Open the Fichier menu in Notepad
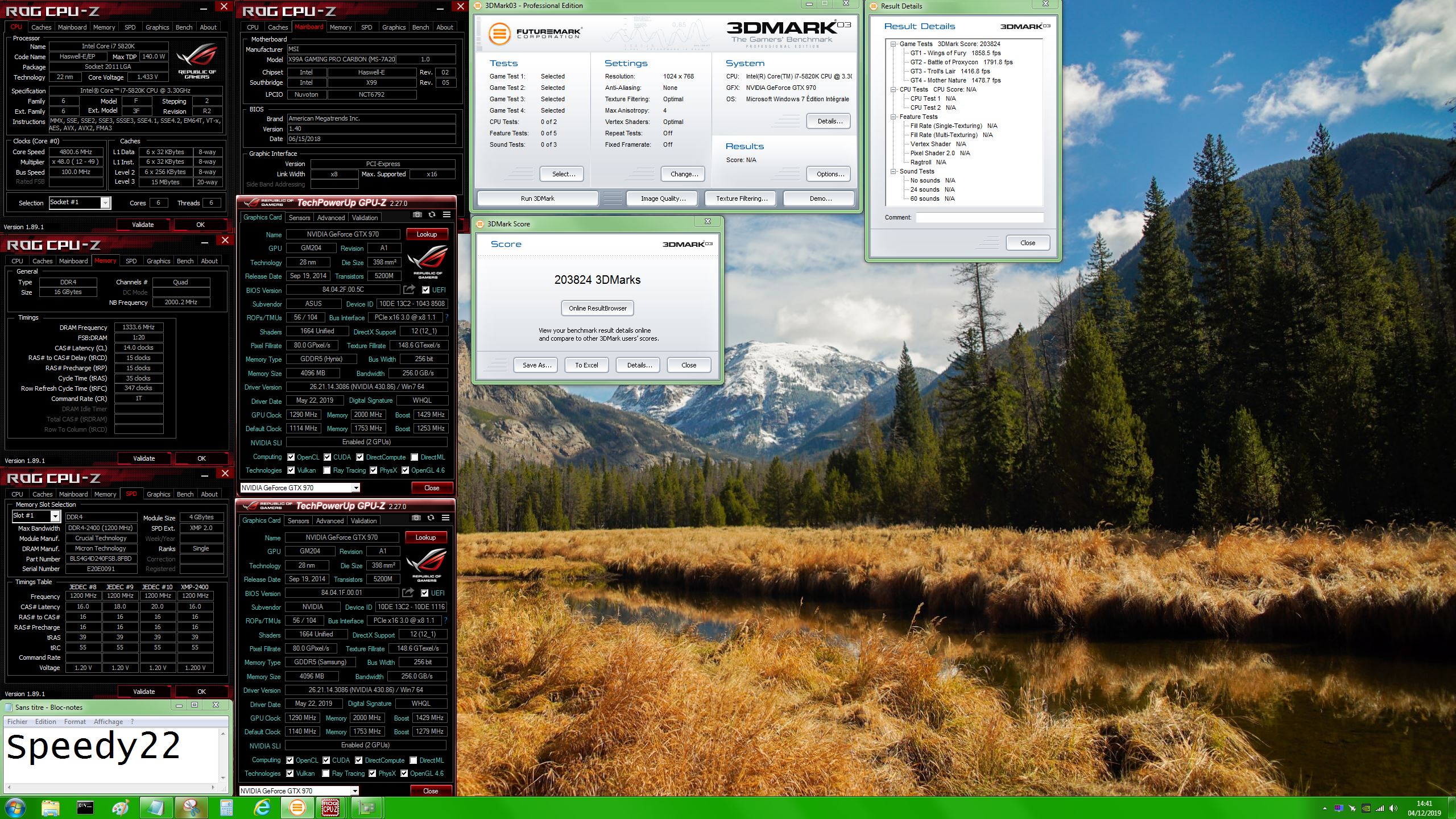This screenshot has height=819, width=1456. click(x=17, y=721)
